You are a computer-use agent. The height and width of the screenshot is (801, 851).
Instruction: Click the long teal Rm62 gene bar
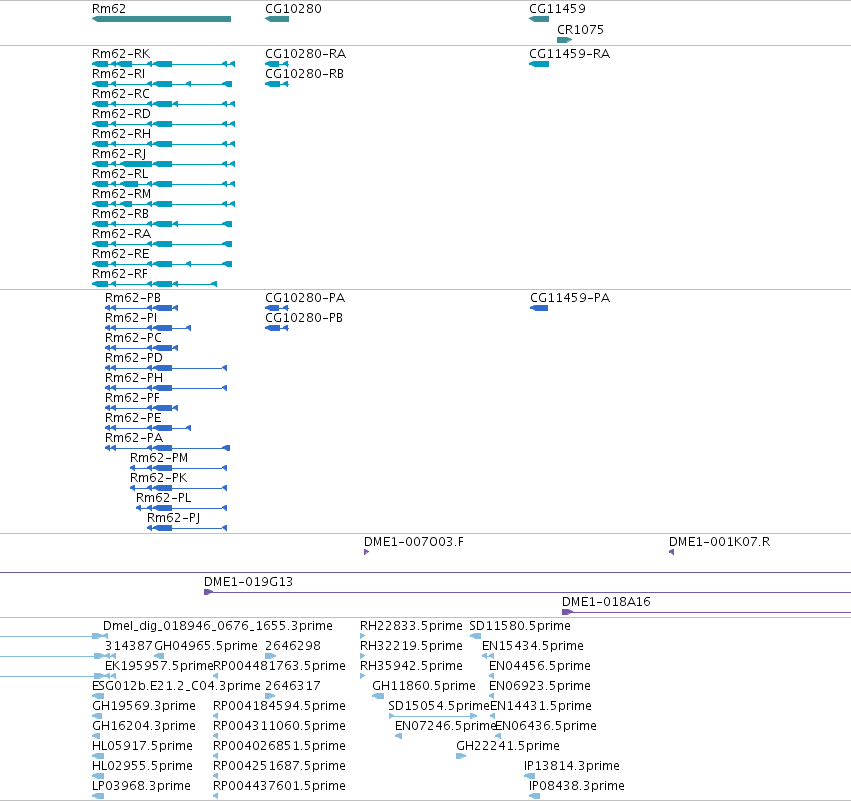pos(161,19)
